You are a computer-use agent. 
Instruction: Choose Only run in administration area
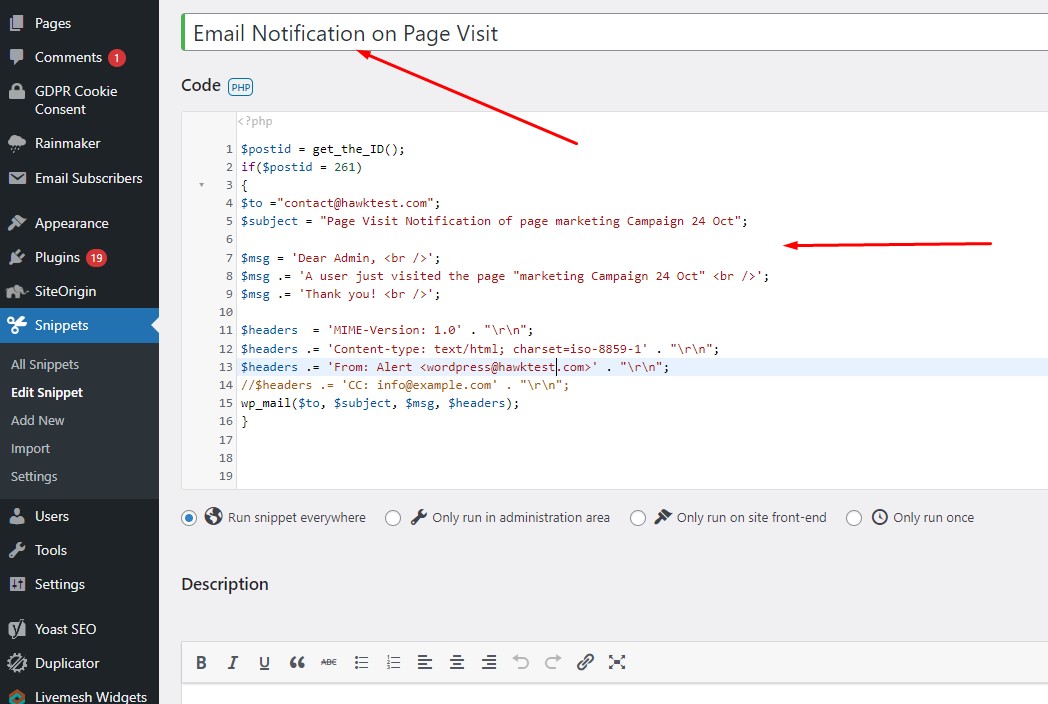tap(393, 518)
